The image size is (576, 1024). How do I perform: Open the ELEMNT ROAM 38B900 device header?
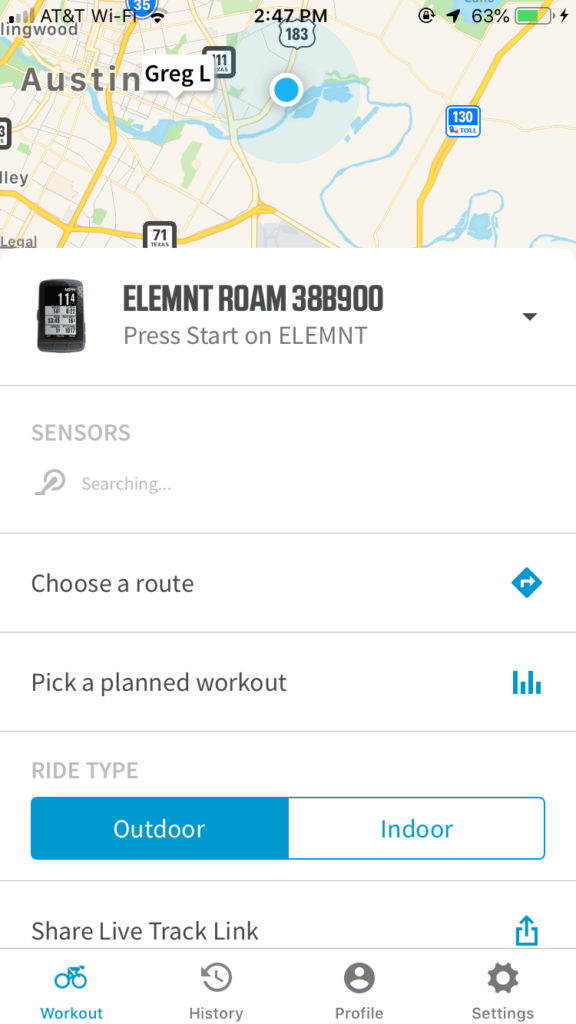[x=288, y=317]
